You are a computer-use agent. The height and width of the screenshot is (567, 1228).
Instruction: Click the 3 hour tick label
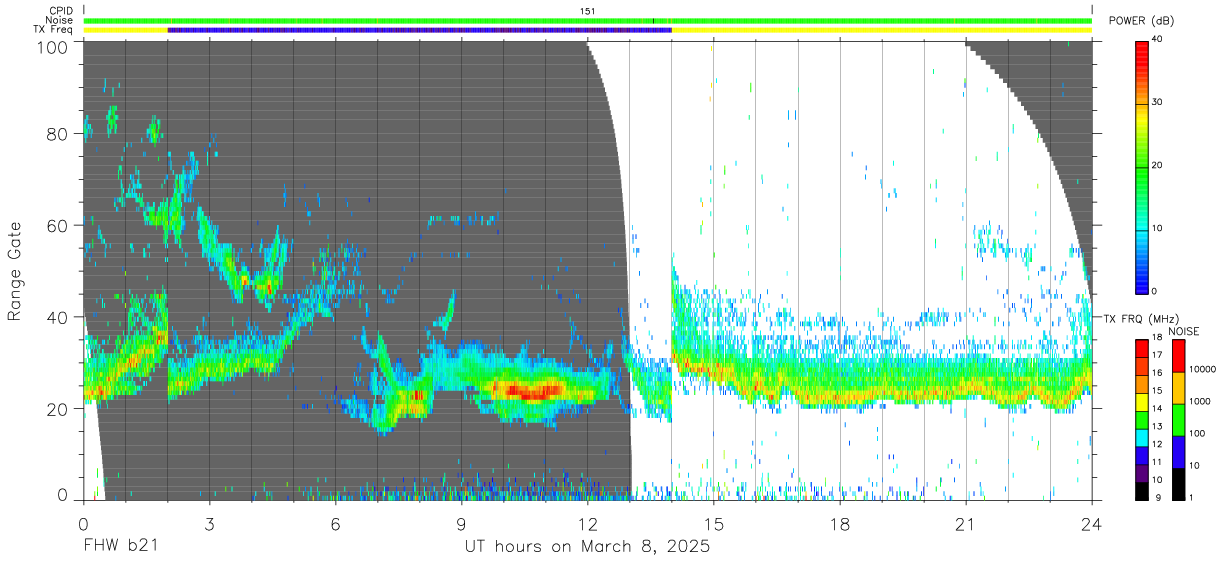[x=209, y=524]
